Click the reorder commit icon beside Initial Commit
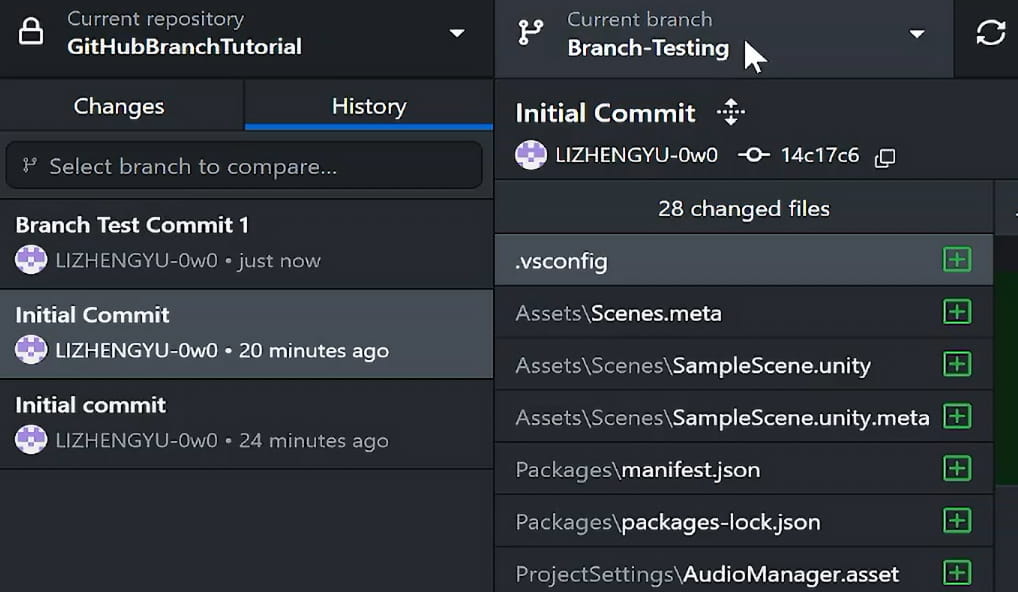1018x592 pixels. [x=730, y=112]
